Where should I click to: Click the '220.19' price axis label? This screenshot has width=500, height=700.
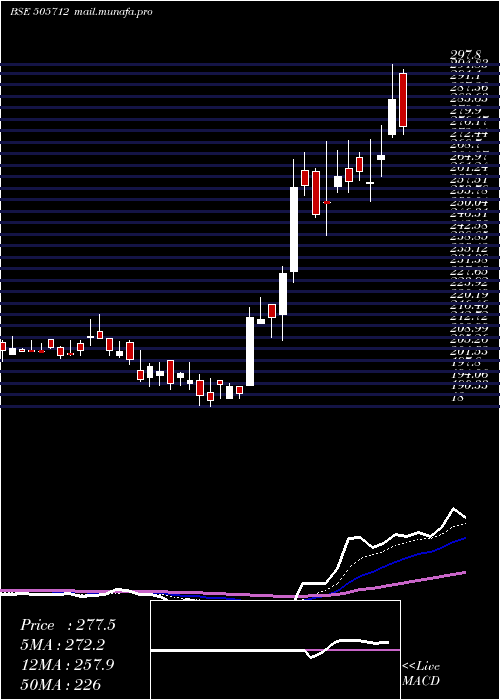tap(469, 295)
